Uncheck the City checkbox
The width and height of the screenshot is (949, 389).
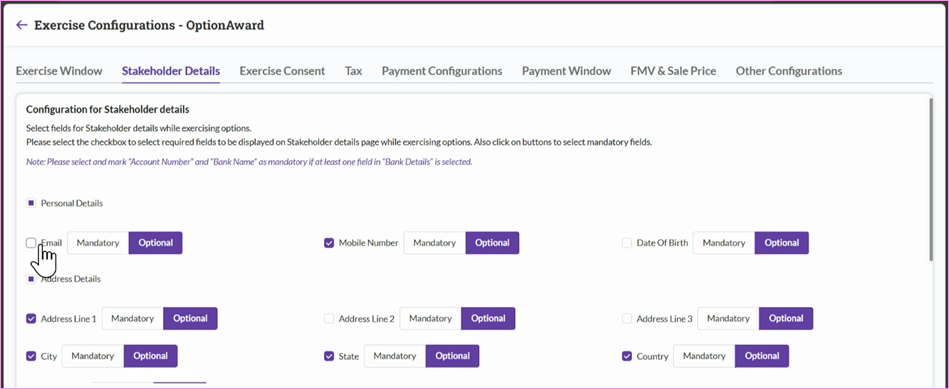31,356
